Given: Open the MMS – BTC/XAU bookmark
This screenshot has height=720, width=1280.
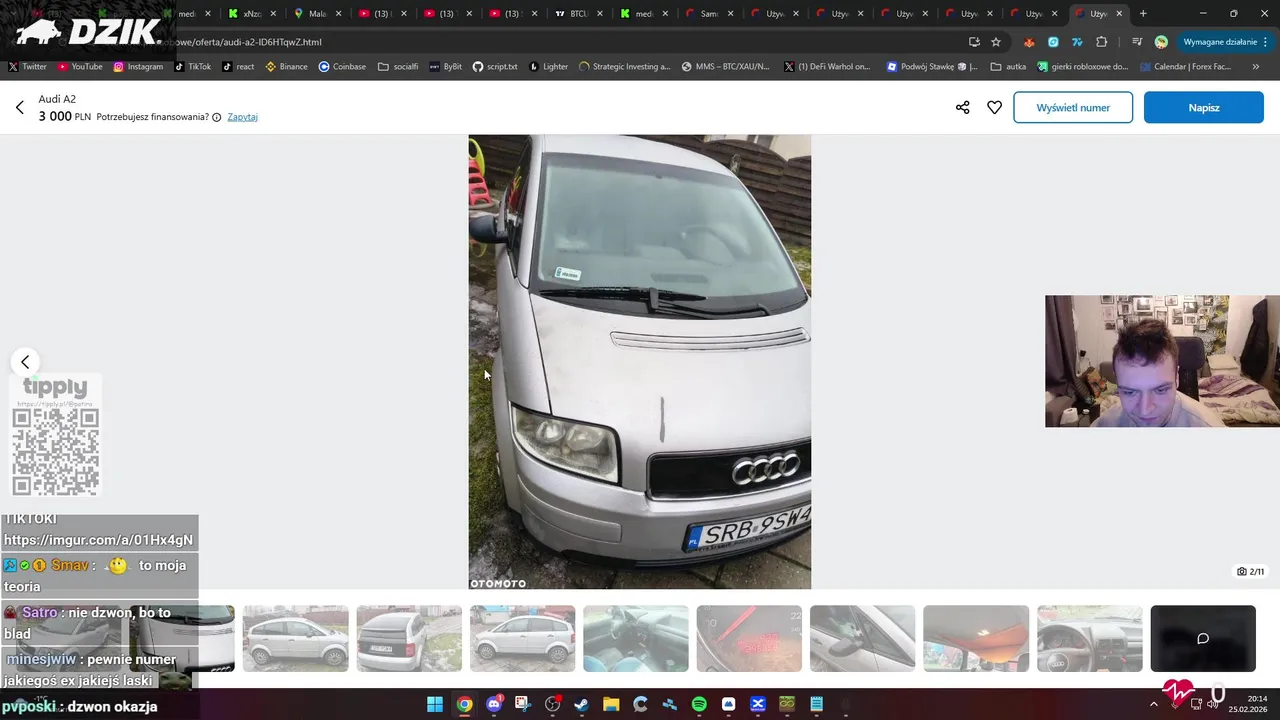Looking at the screenshot, I should click(726, 67).
